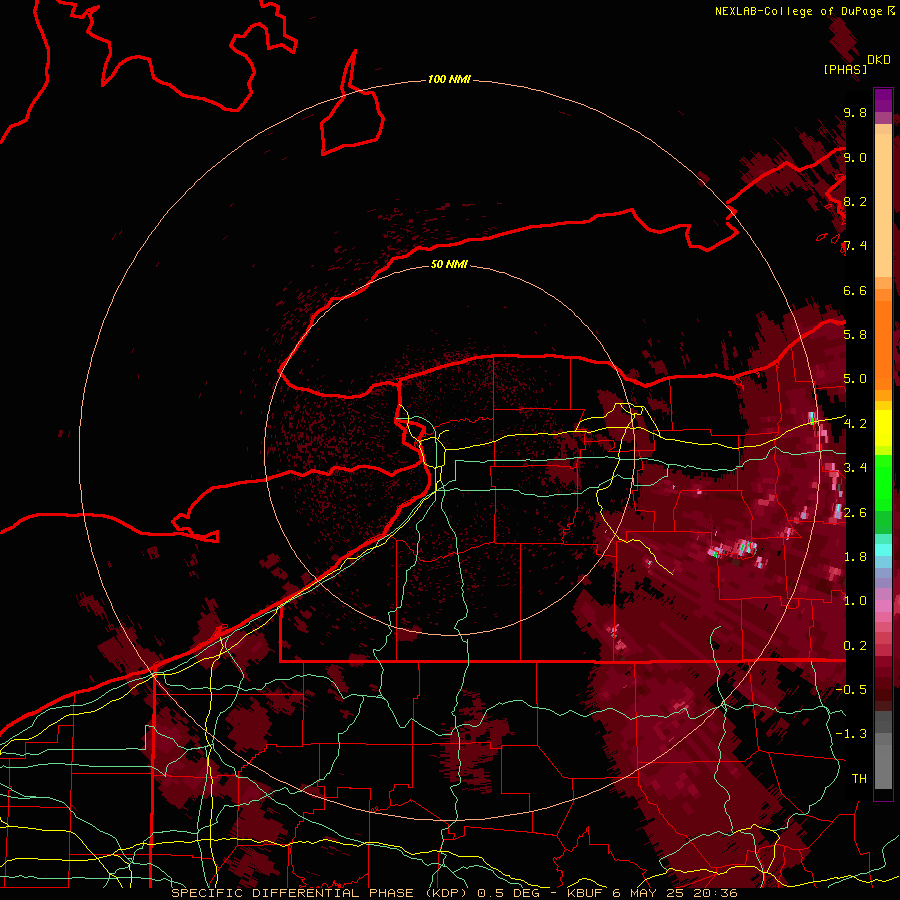Click the 100 NMI range ring label
Screen dimensions: 900x900
coord(449,79)
